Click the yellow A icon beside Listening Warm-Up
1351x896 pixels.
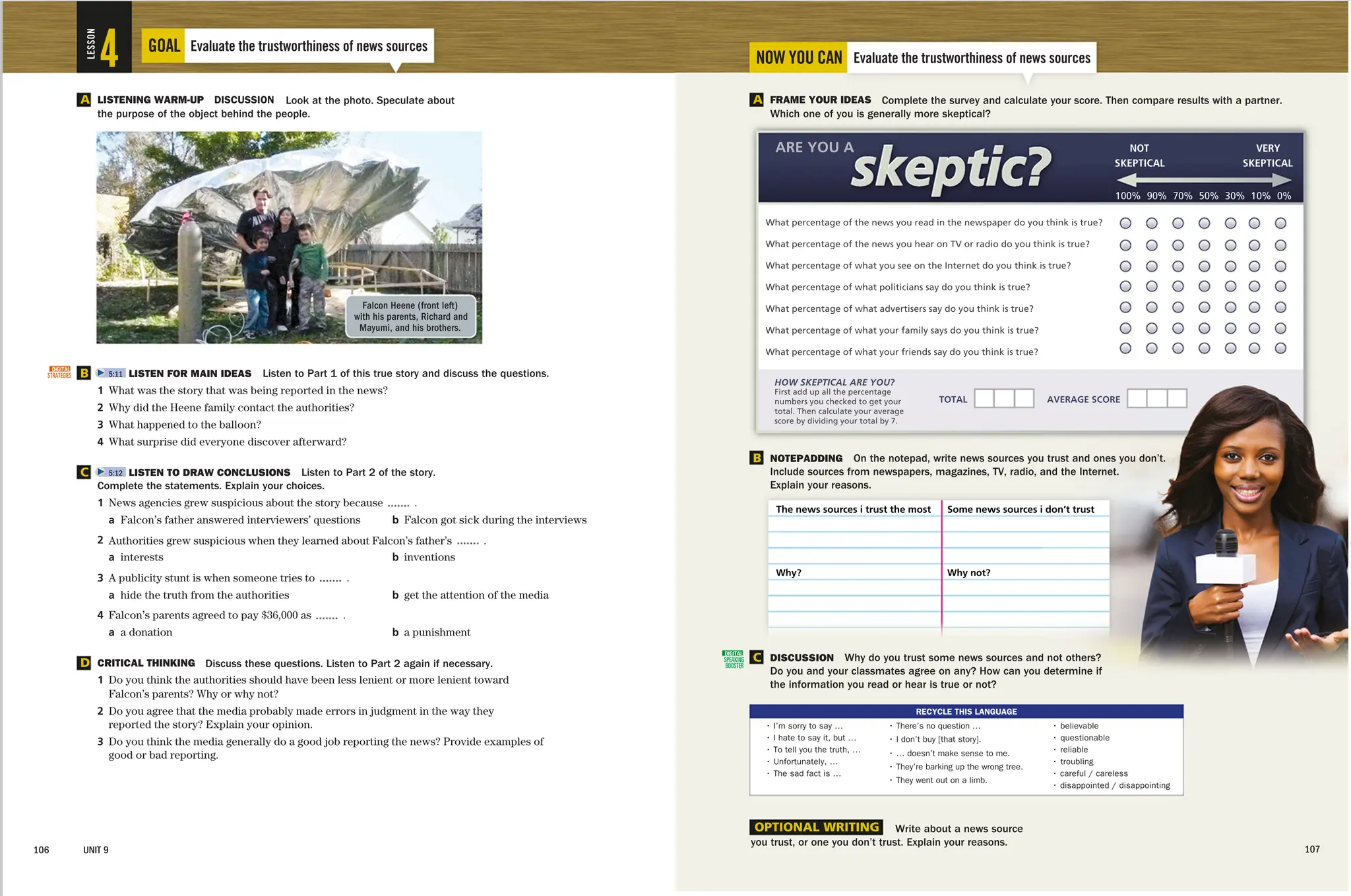(x=84, y=100)
